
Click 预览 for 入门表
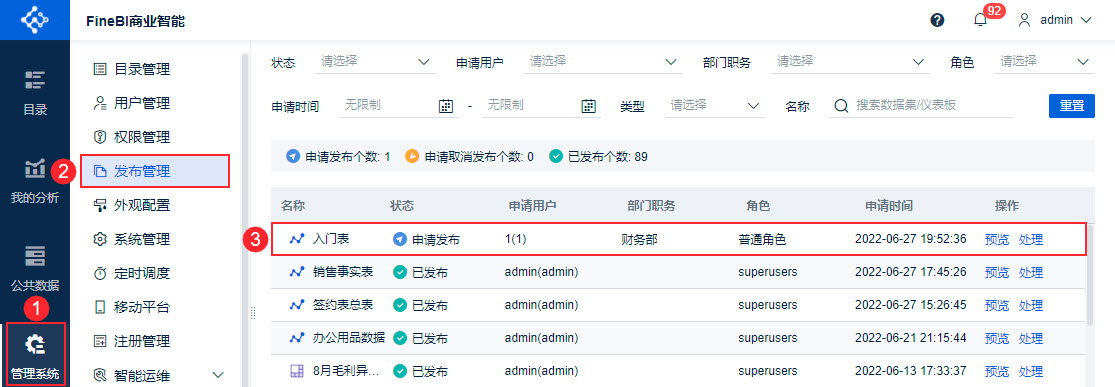996,239
